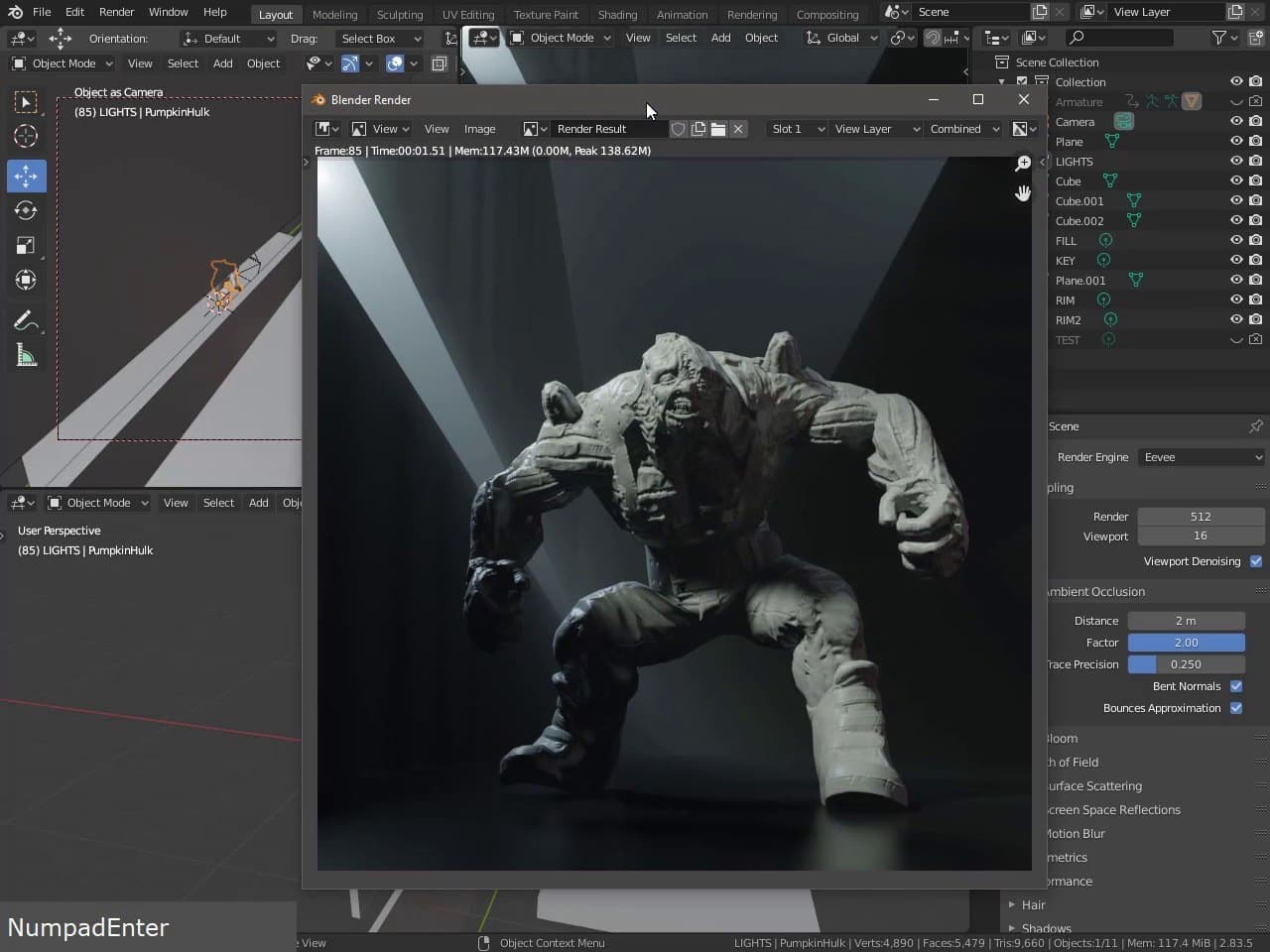Image resolution: width=1270 pixels, height=952 pixels.
Task: Toggle fake user shield for Render Result
Action: point(679,129)
